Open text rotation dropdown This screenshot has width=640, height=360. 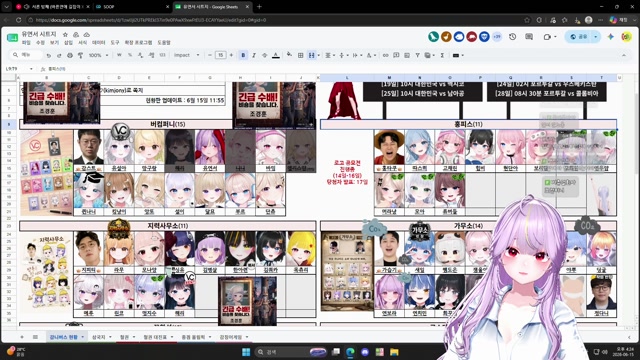(370, 55)
